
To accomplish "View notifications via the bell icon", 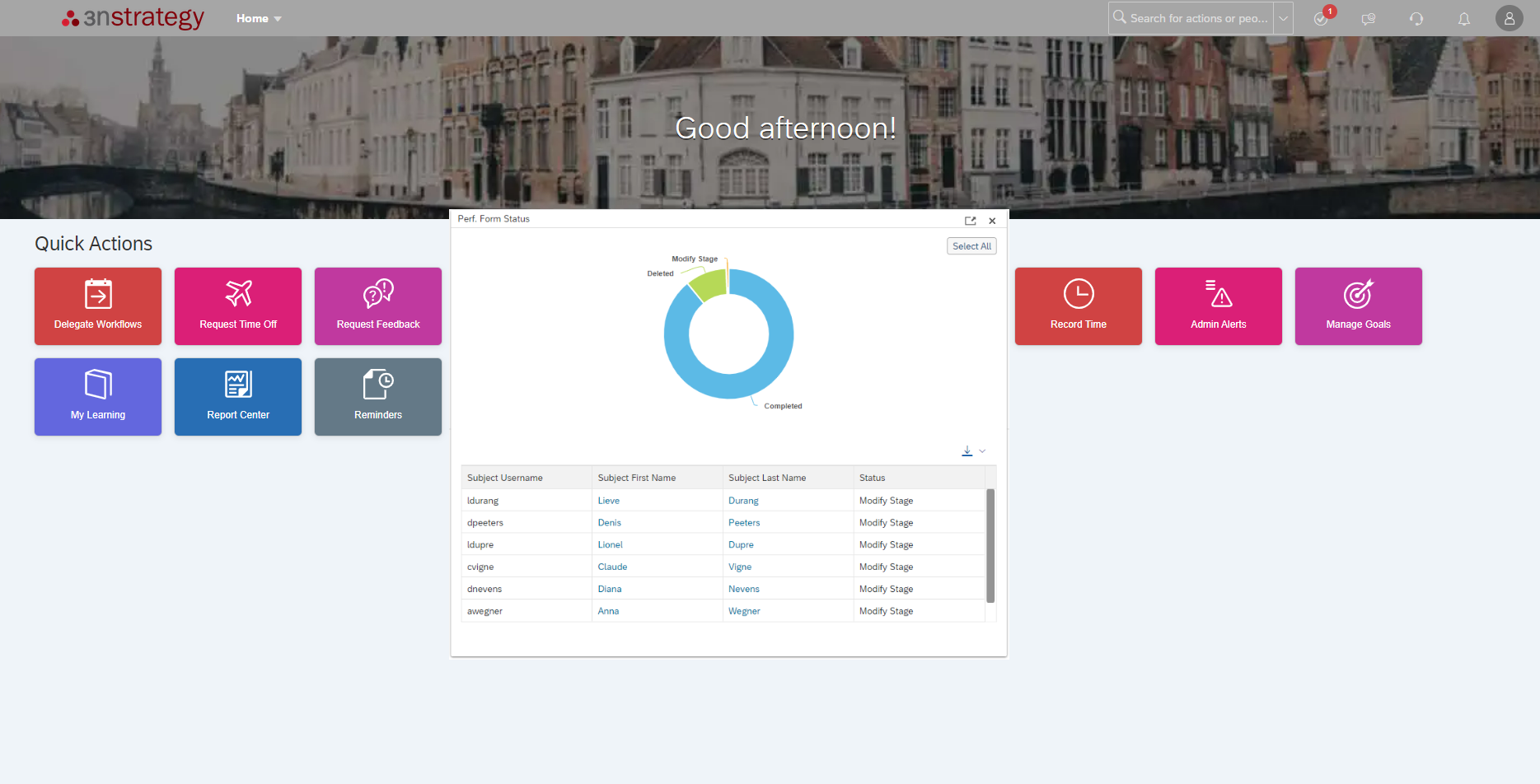I will pos(1464,18).
